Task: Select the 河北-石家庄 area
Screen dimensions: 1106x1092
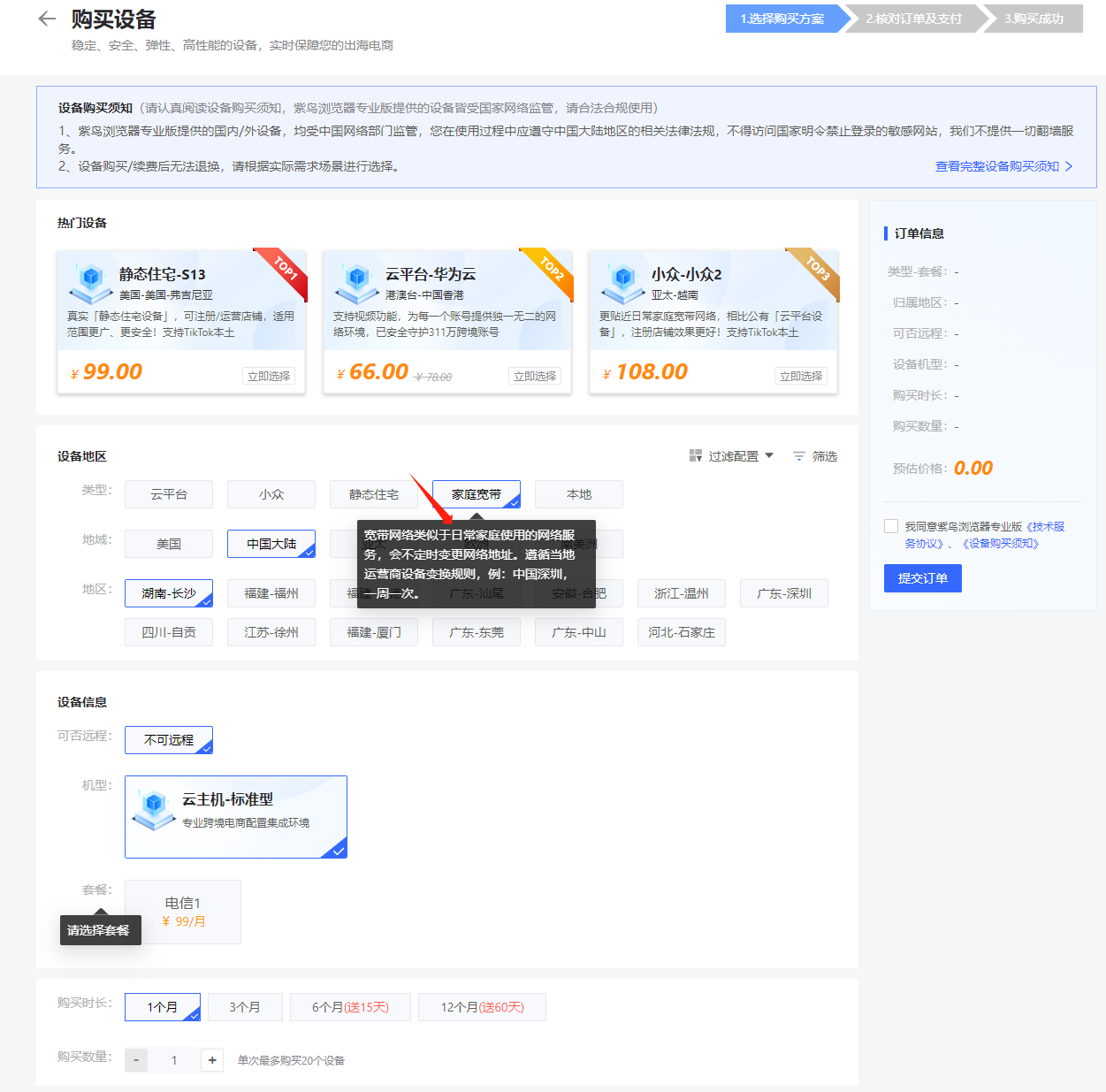Action: (682, 632)
